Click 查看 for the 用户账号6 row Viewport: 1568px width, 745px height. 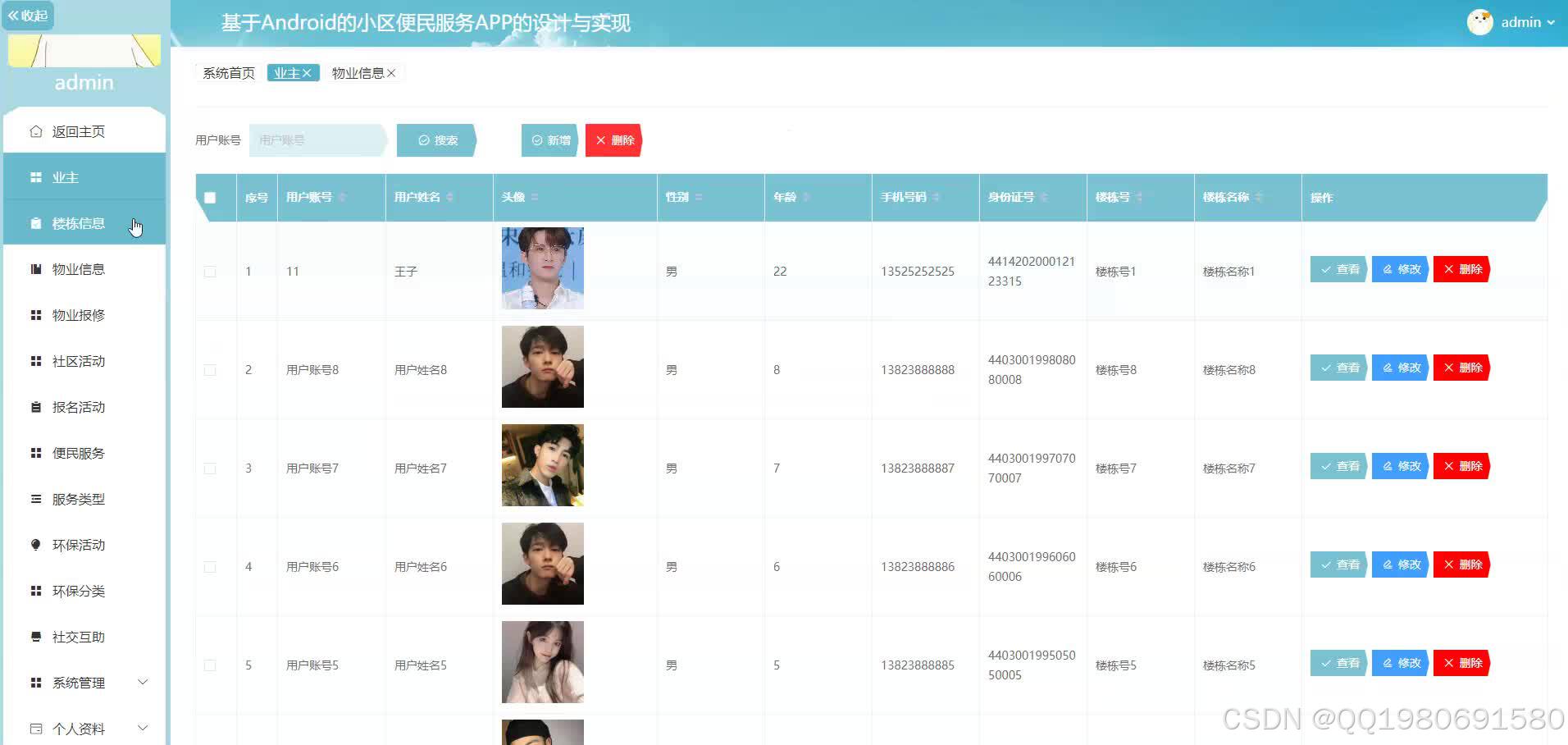[x=1339, y=564]
